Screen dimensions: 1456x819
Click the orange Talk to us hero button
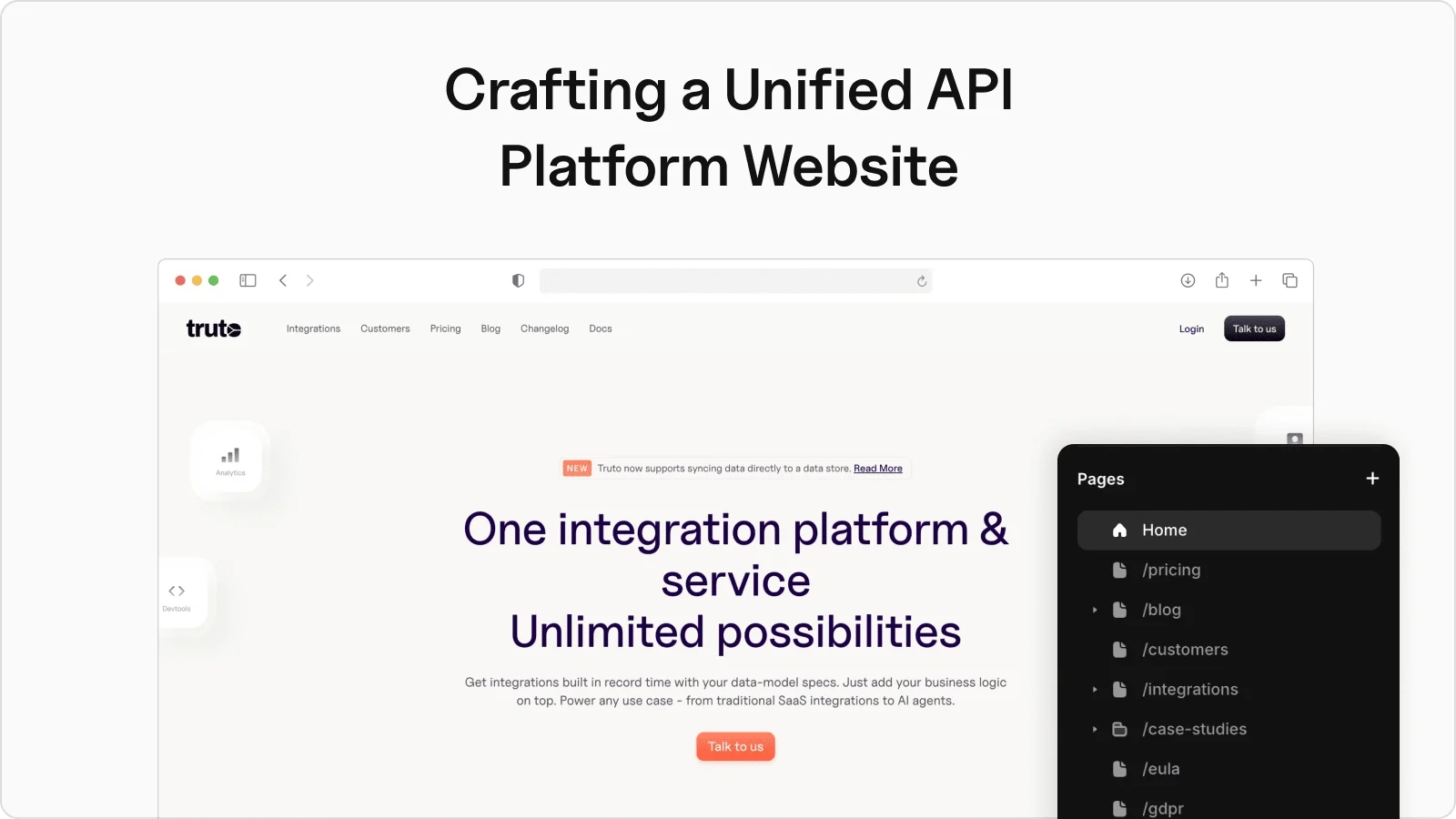point(735,746)
